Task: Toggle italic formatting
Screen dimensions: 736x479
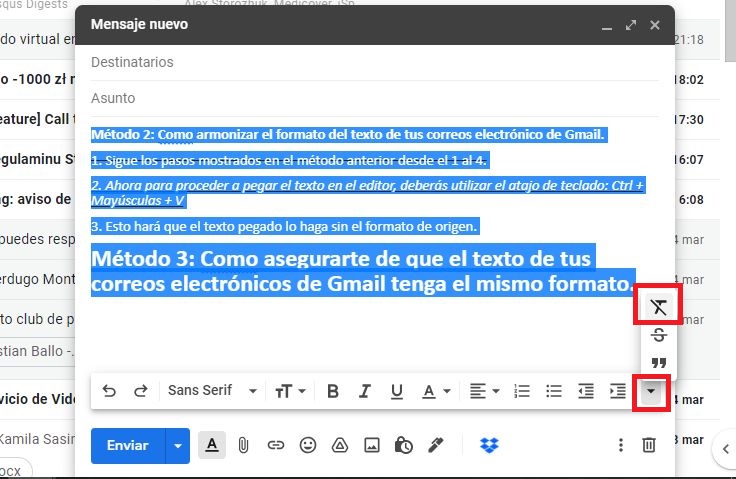Action: click(x=365, y=391)
